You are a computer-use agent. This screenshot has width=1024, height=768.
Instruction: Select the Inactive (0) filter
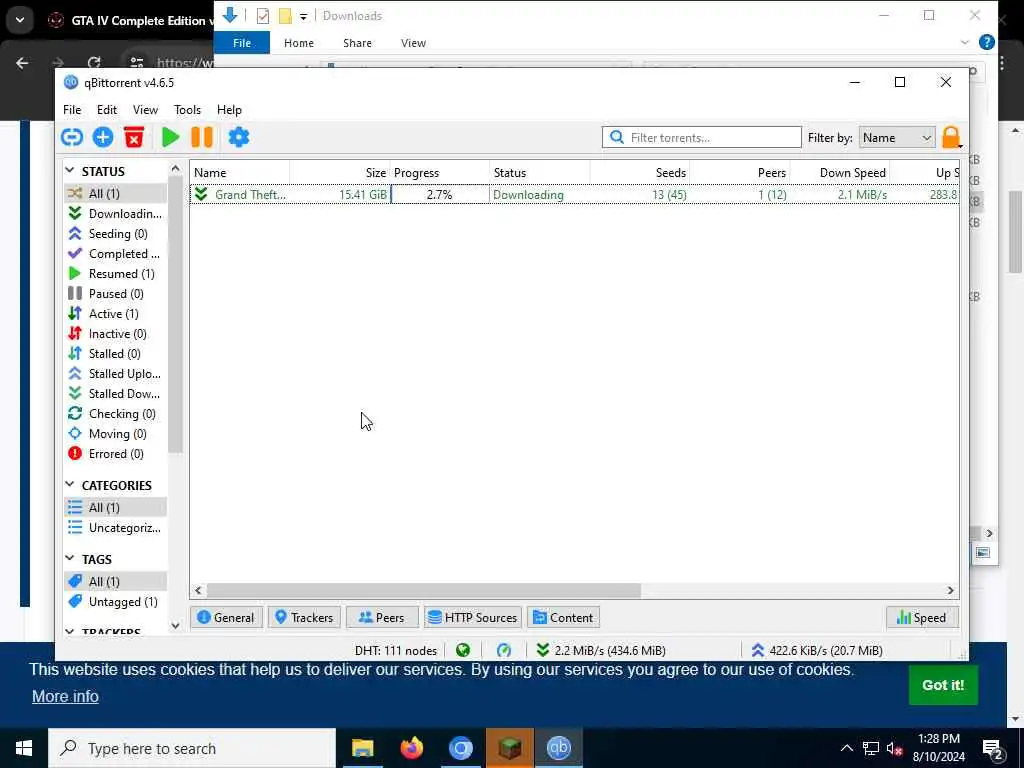(x=116, y=334)
